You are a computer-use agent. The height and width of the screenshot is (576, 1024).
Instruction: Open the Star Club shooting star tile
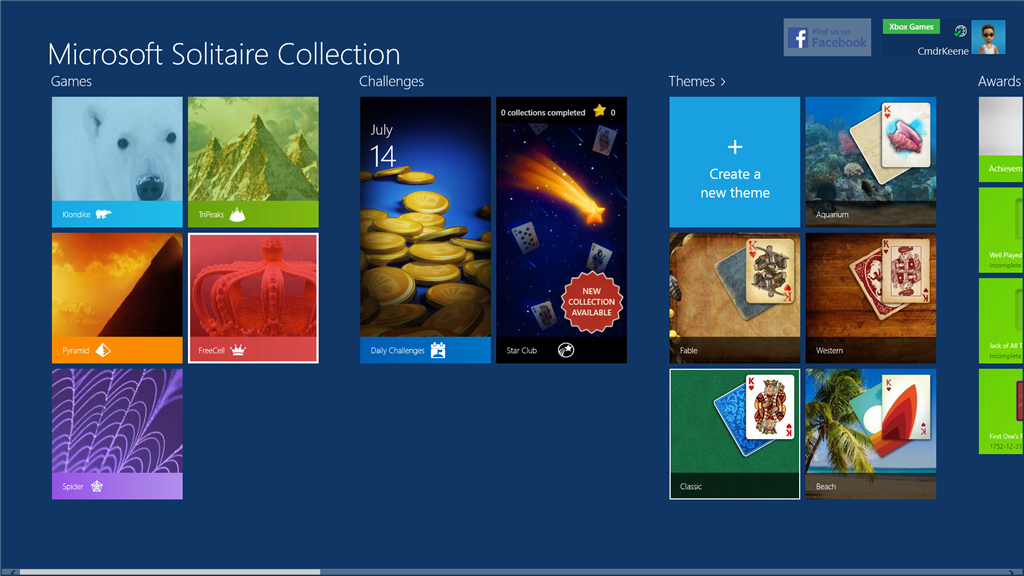tap(561, 230)
